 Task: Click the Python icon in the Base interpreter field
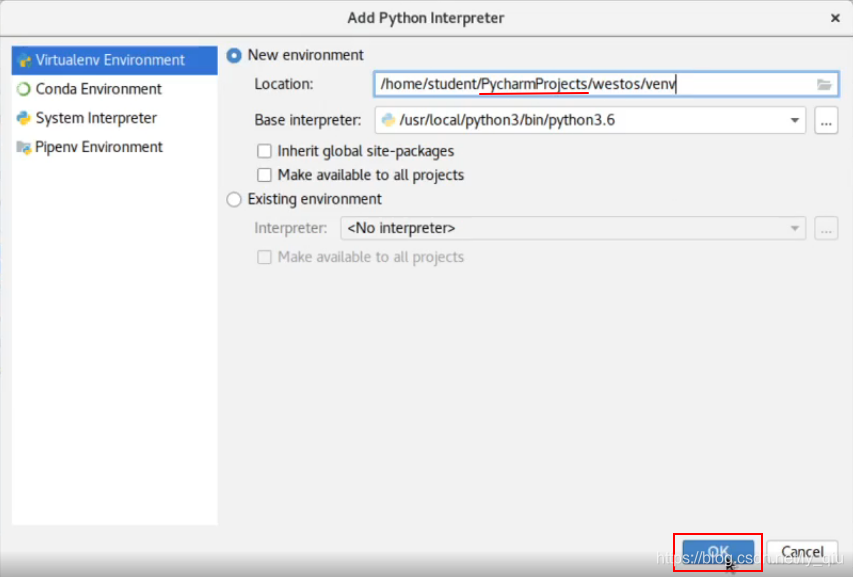coord(388,120)
